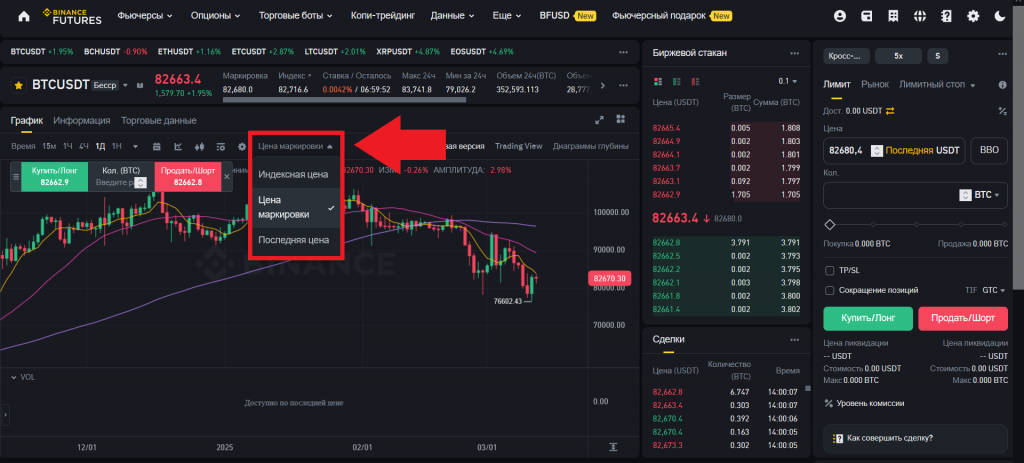Viewport: 1024px width, 463px height.
Task: Show only bids order book view
Action: [x=677, y=82]
